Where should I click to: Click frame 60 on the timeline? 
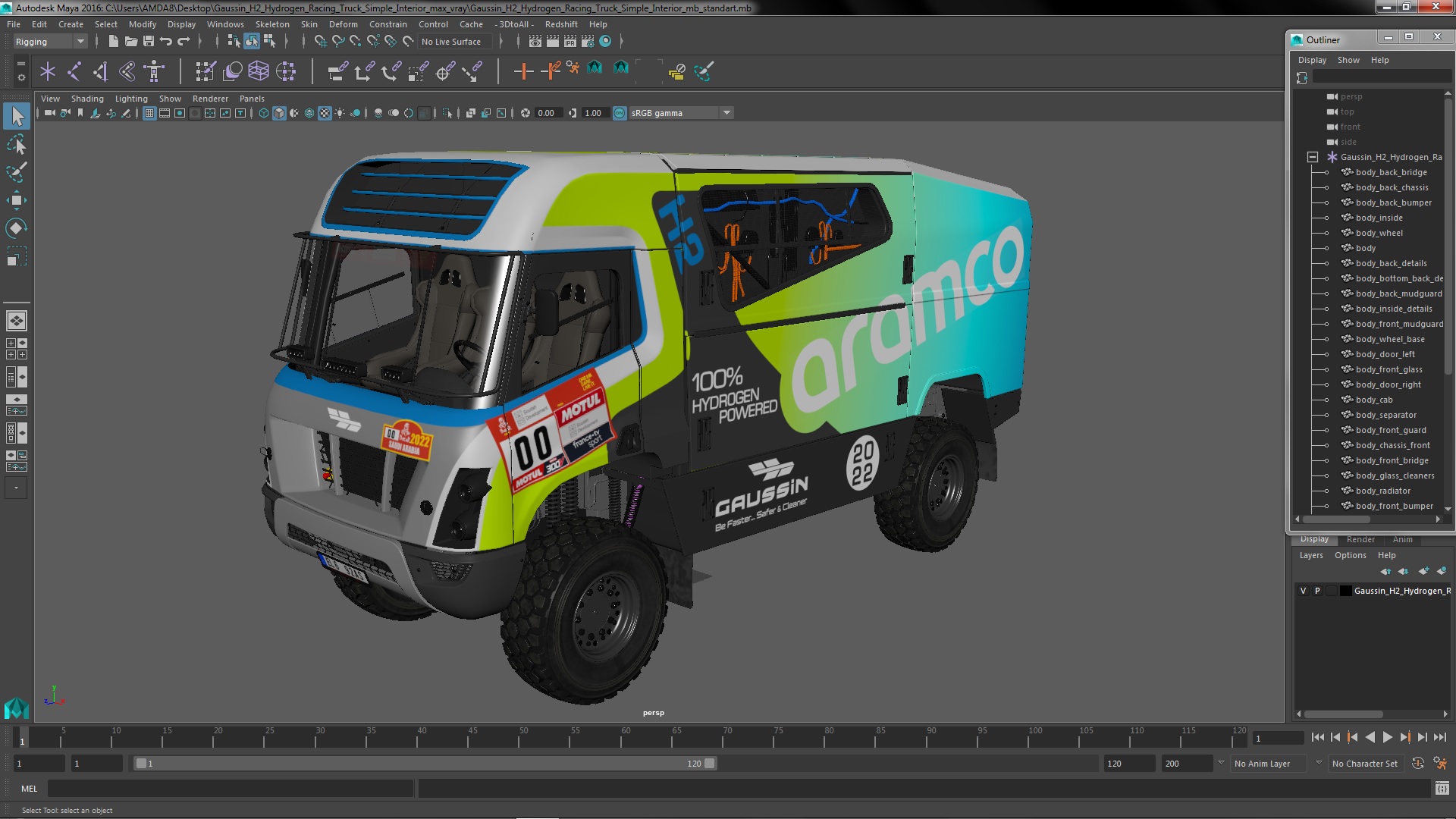click(x=626, y=737)
